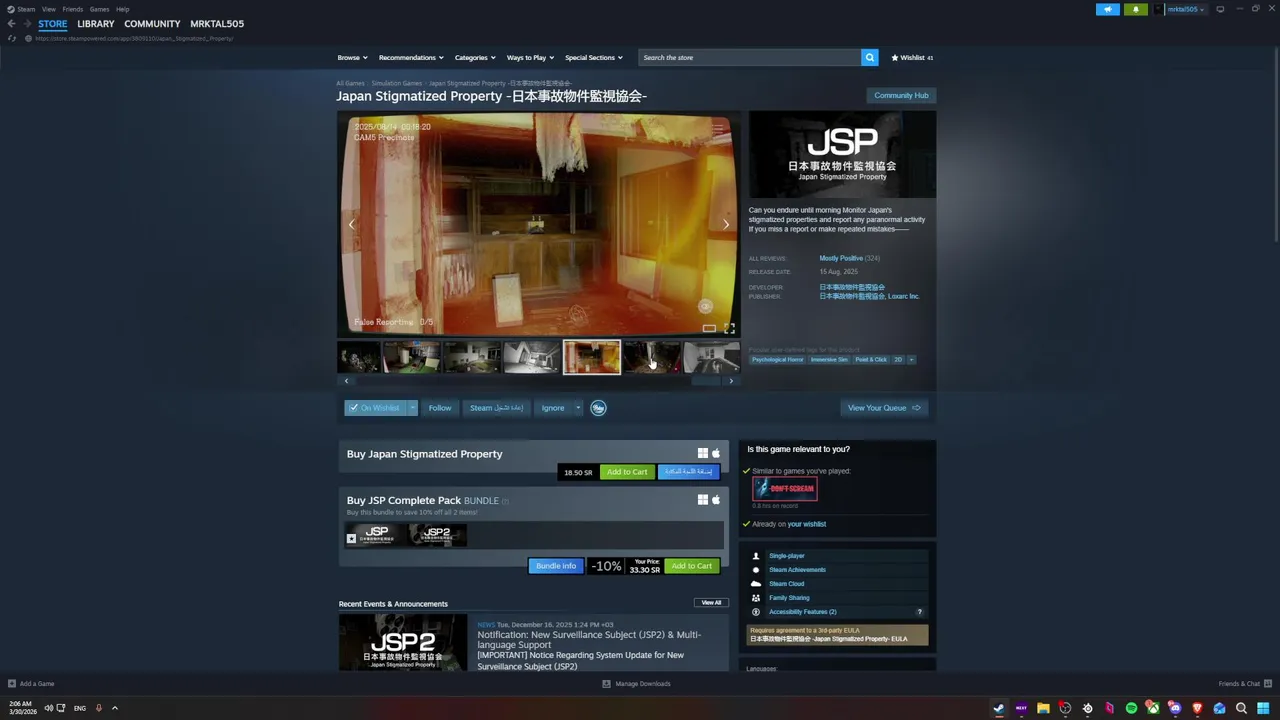The image size is (1280, 720).
Task: Open the Mostly Positive reviews link
Action: pos(841,258)
